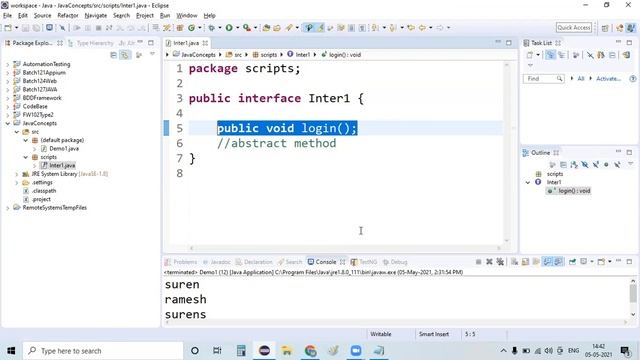This screenshot has width=640, height=360.
Task: Click the Run (green play) toolbar button
Action: (229, 28)
